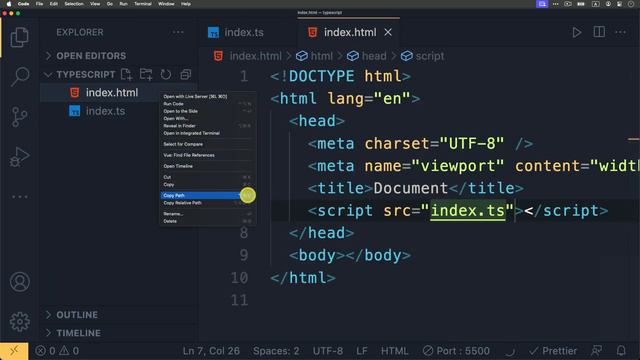Image resolution: width=640 pixels, height=360 pixels.
Task: Choose Rename... in context menu
Action: 207,214
